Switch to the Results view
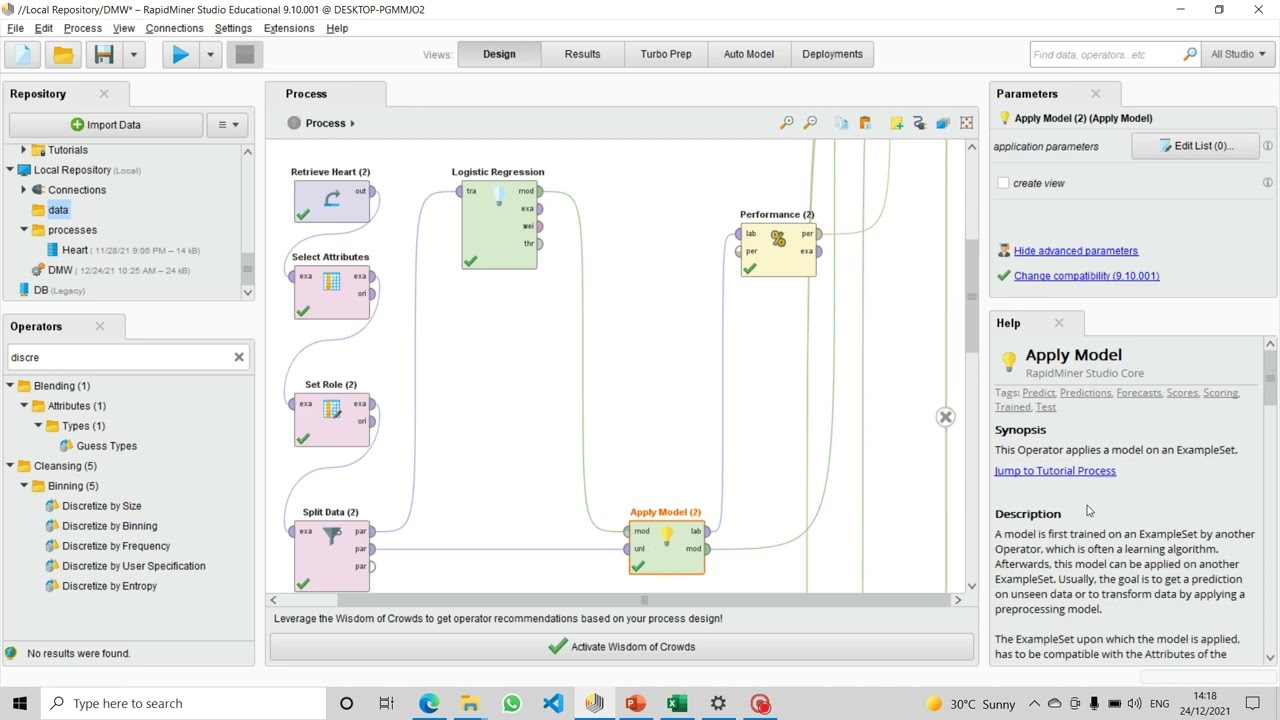 582,54
